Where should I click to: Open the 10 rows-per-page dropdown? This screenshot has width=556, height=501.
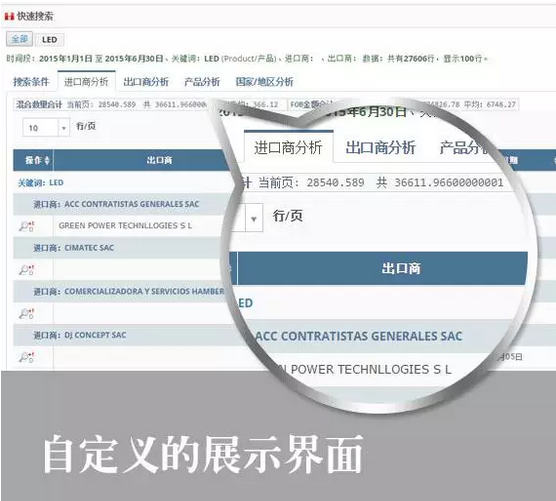point(46,128)
